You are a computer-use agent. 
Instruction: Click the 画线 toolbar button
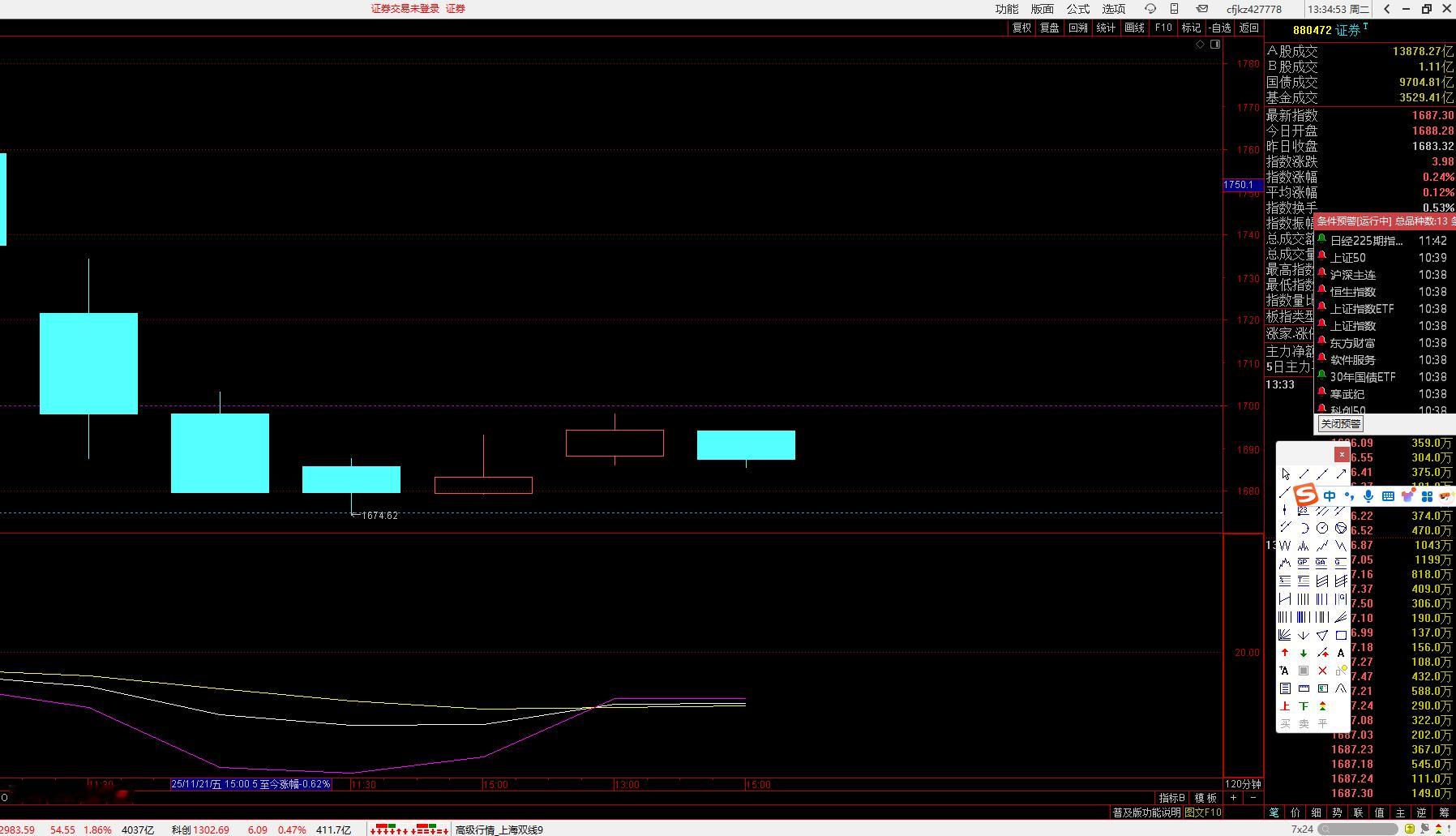click(x=1135, y=28)
